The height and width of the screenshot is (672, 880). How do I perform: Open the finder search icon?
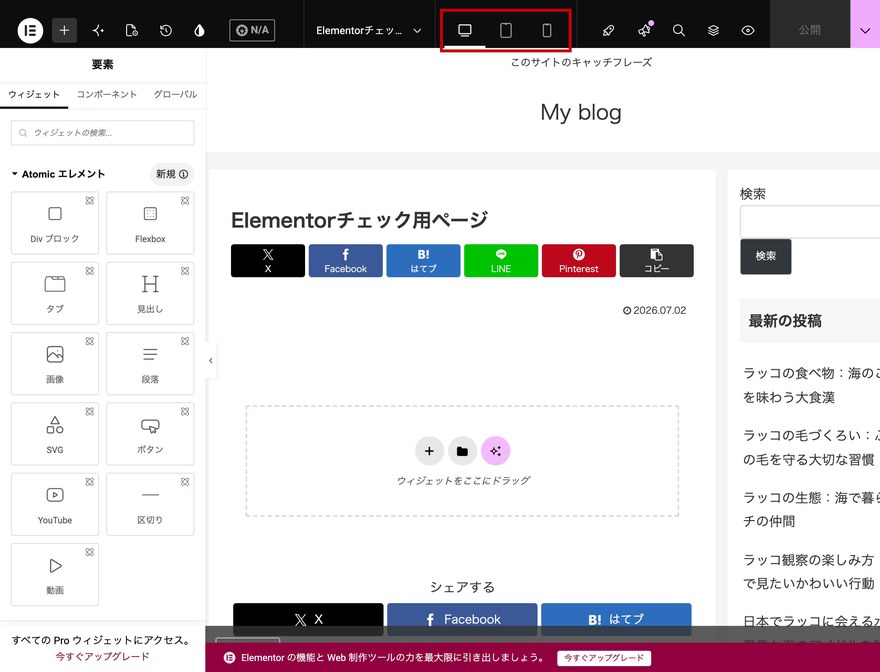[x=679, y=30]
